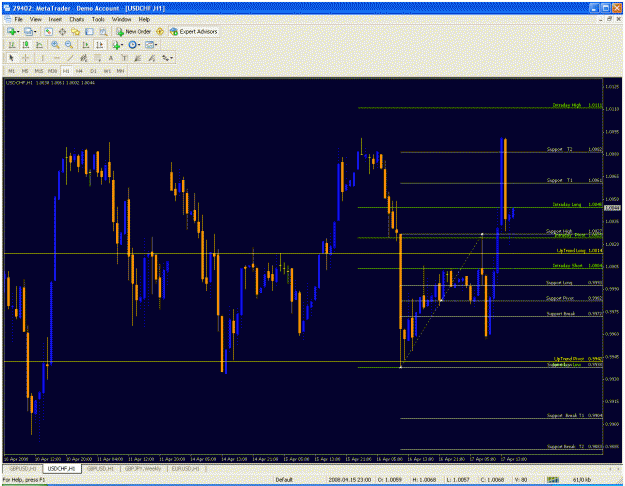The height and width of the screenshot is (486, 625).
Task: Open the Market Watch window icon
Action: 48,31
